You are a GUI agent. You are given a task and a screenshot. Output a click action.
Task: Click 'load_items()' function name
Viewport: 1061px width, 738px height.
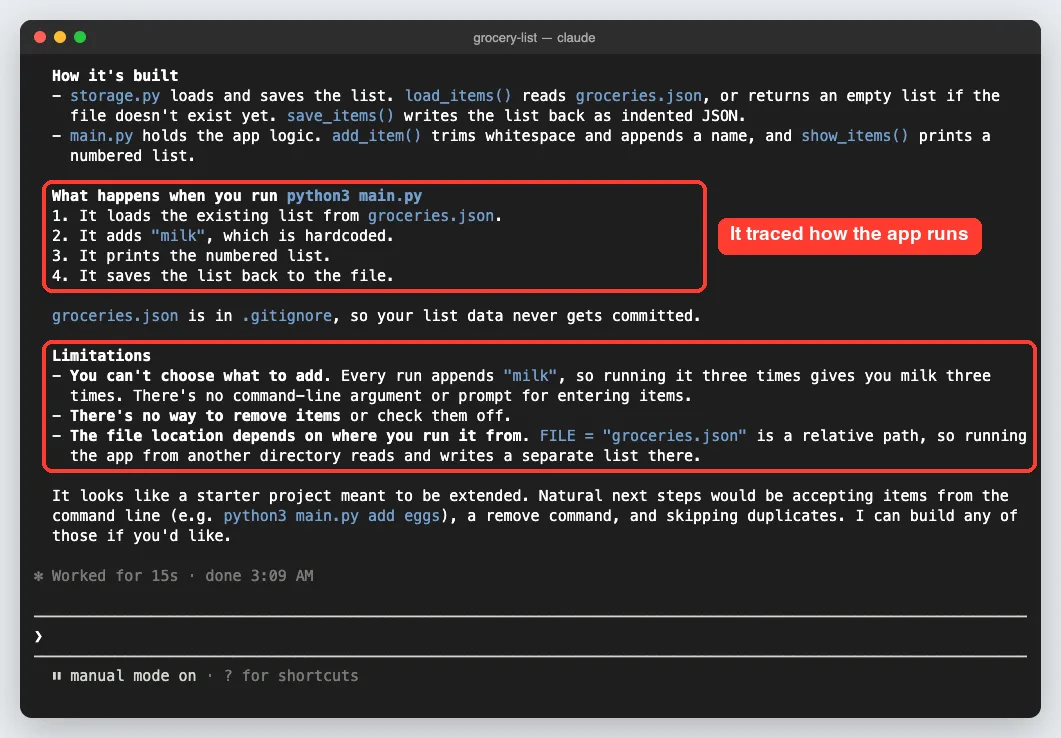point(458,96)
